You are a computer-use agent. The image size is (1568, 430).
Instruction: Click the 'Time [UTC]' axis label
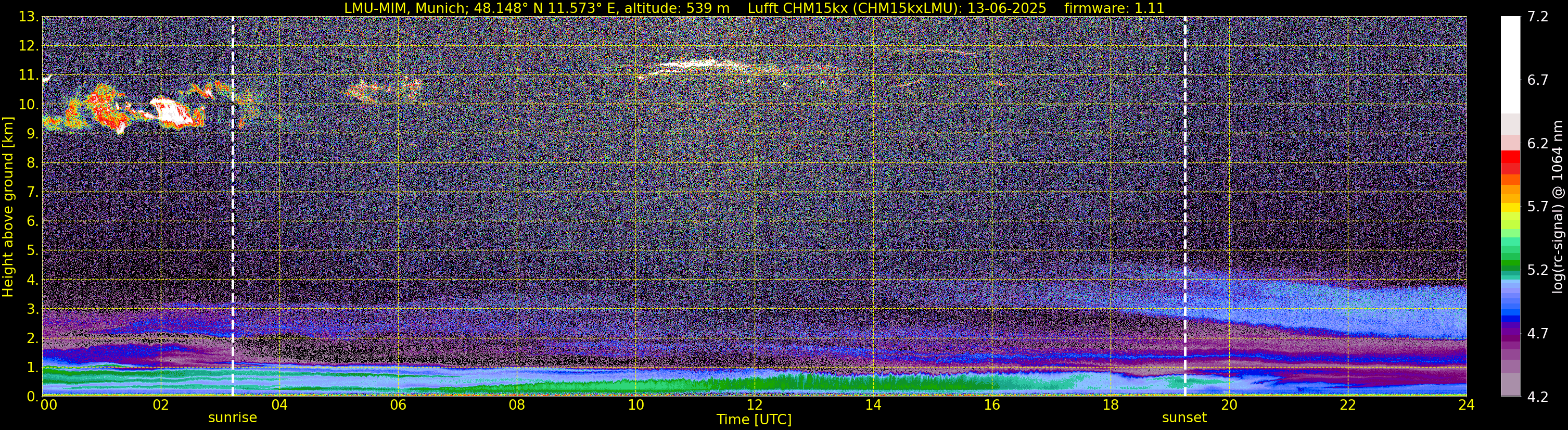point(754,420)
